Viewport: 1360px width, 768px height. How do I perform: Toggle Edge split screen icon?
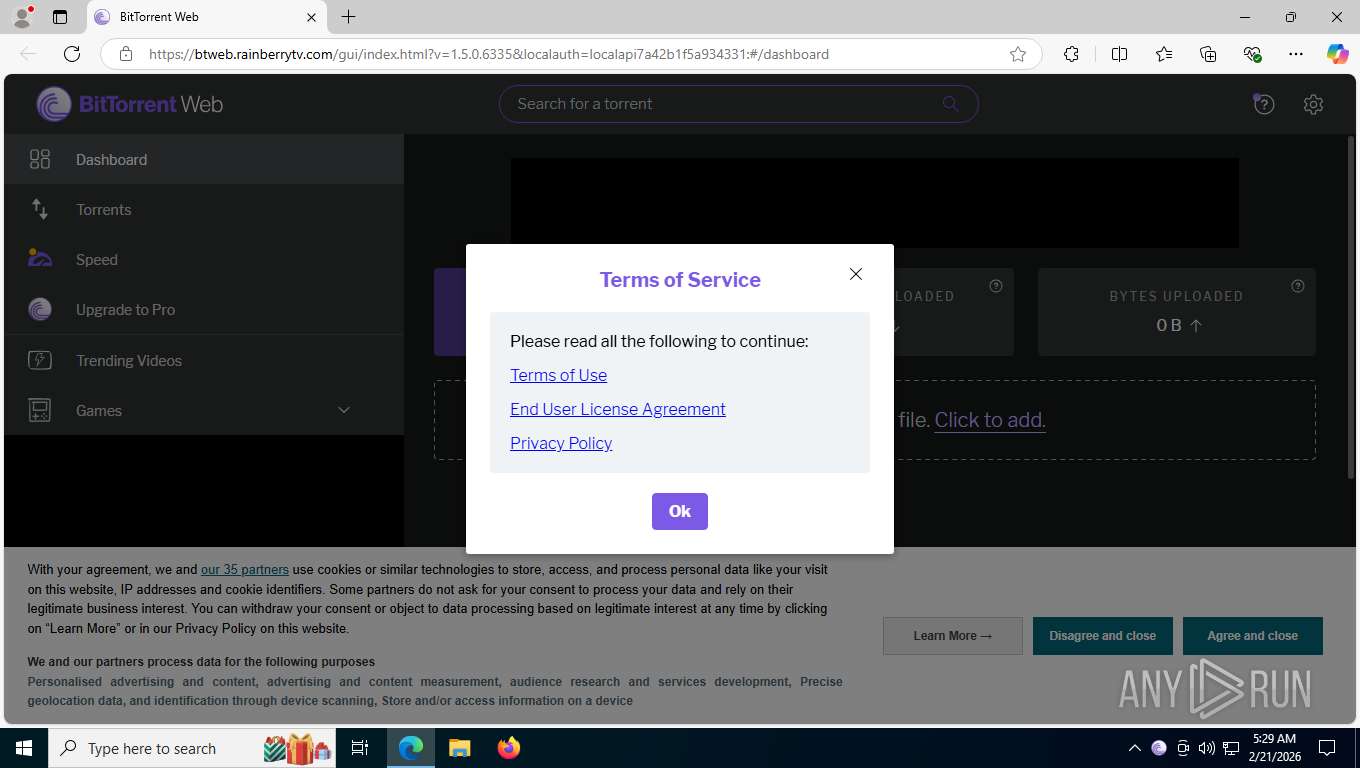pos(1120,54)
